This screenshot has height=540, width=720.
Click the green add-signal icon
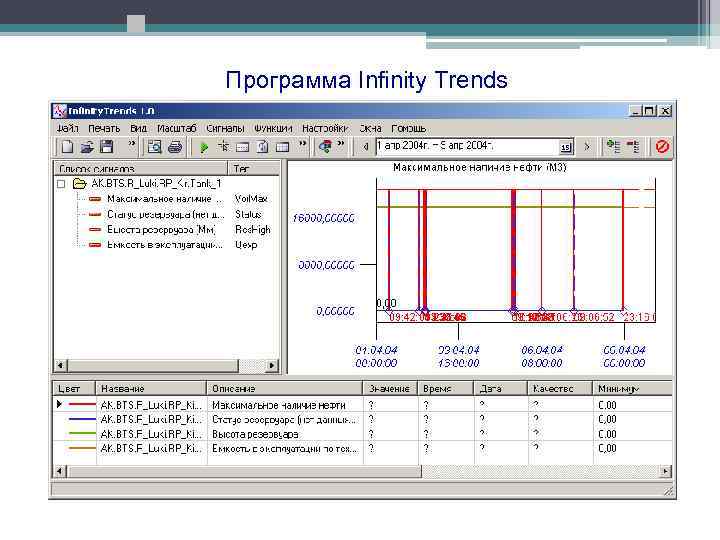tap(613, 146)
